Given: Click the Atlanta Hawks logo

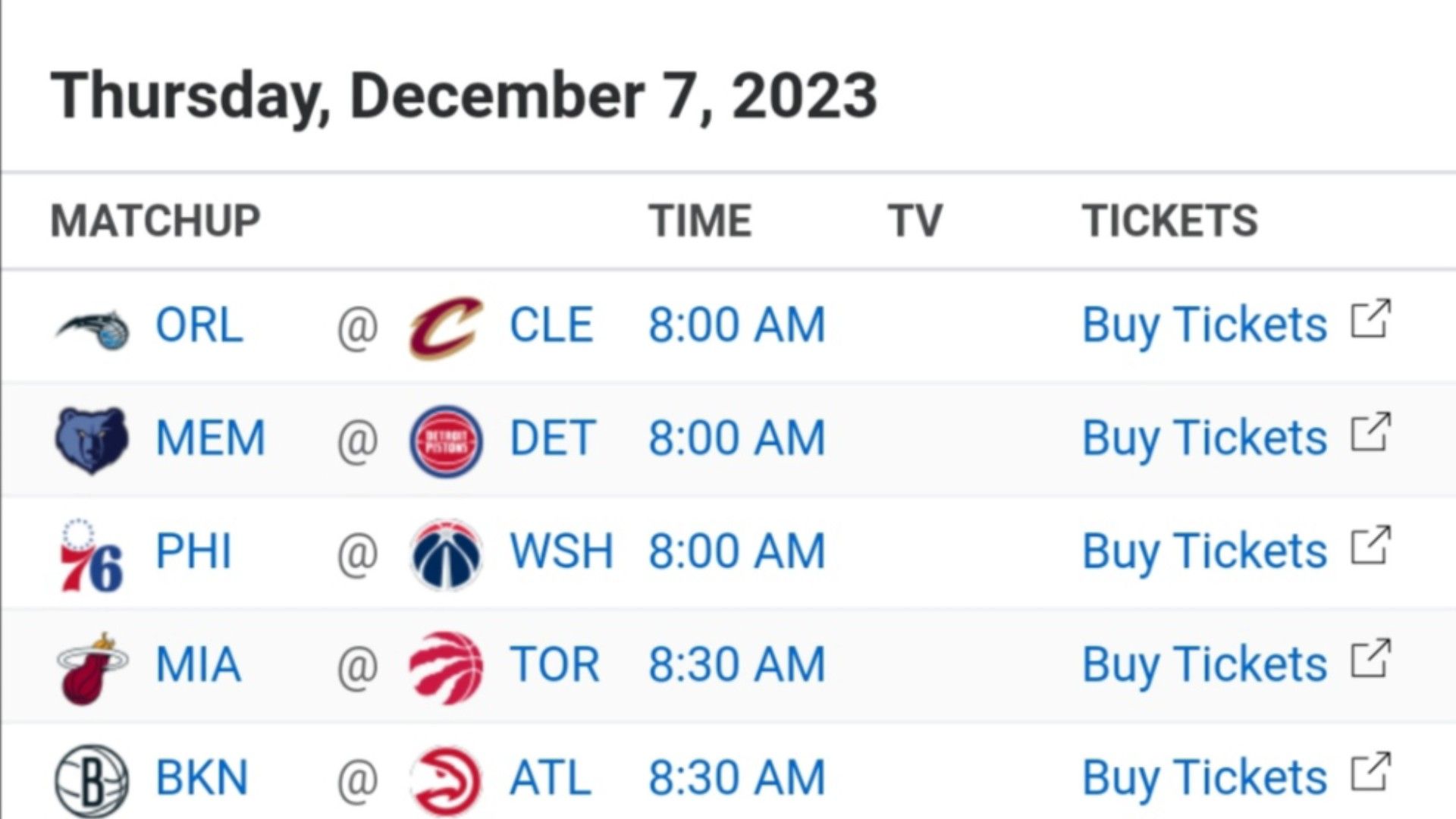Looking at the screenshot, I should click(x=446, y=780).
